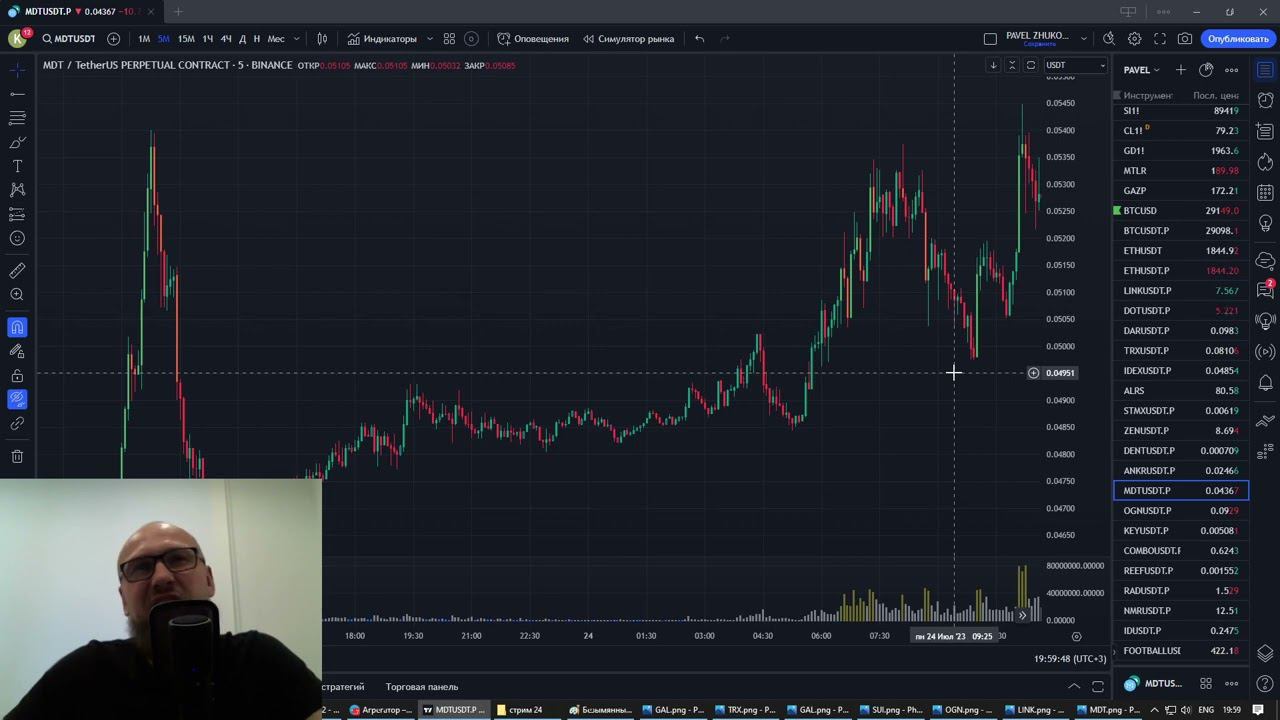Start the Симулятор рынка replay
Screen dimensions: 1280x720
[628, 39]
